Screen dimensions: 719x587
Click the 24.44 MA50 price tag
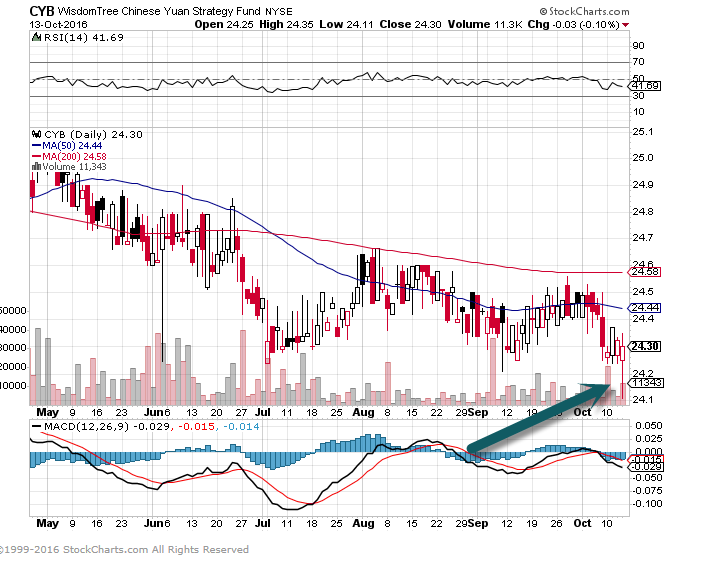tap(644, 308)
